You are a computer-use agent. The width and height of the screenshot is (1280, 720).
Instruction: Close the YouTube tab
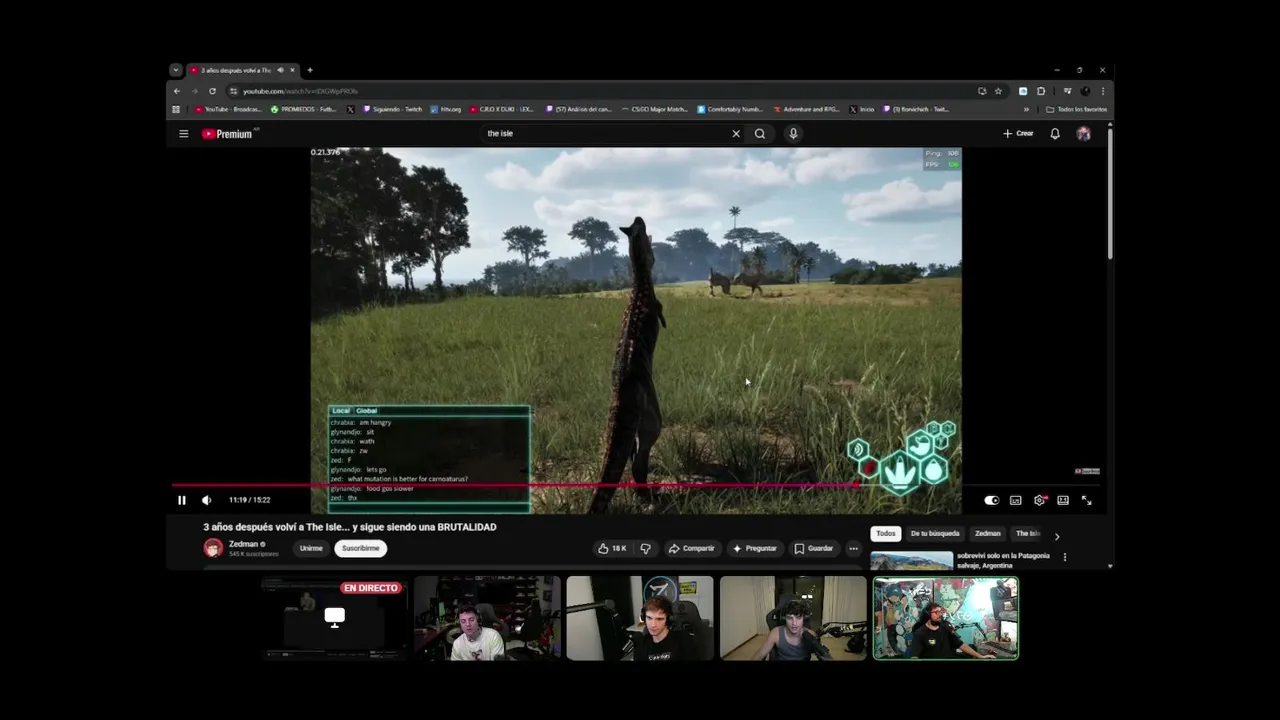point(292,70)
